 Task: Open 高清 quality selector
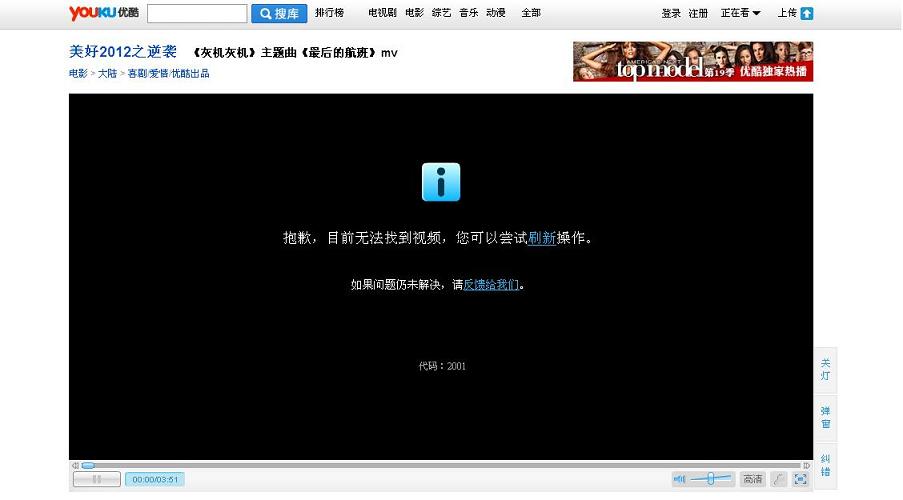point(753,479)
